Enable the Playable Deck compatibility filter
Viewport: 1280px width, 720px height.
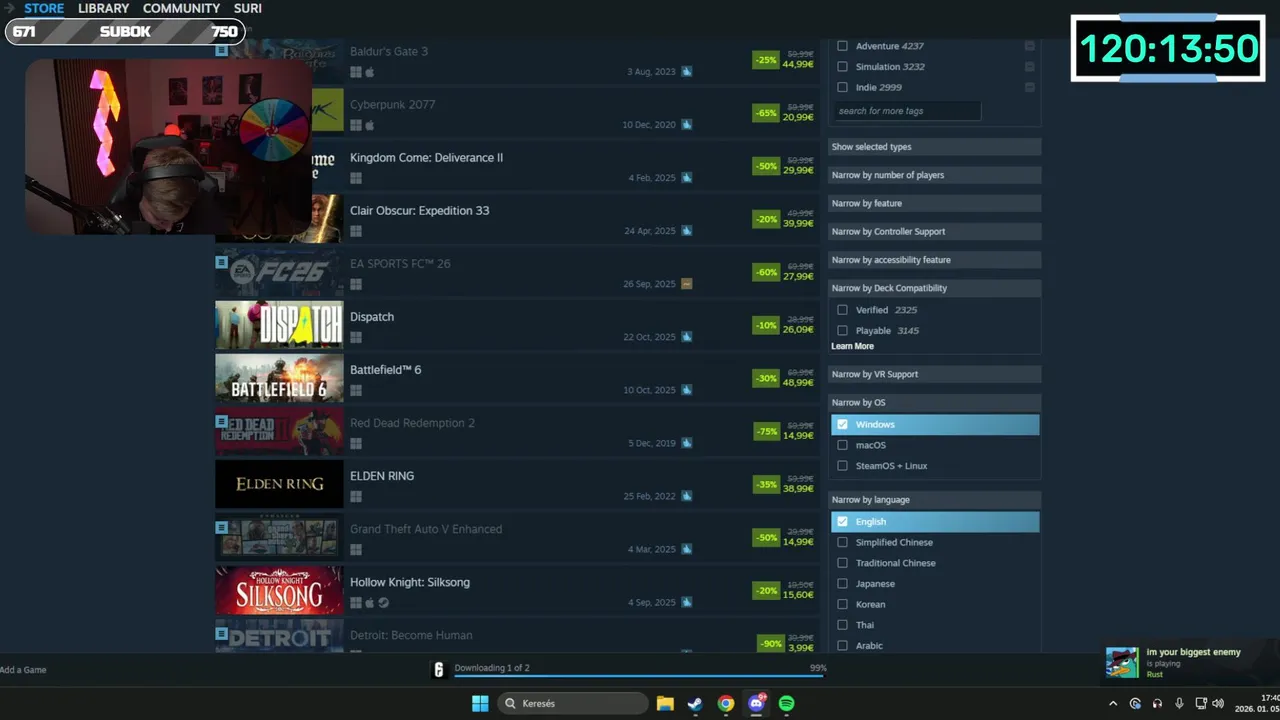[x=842, y=330]
